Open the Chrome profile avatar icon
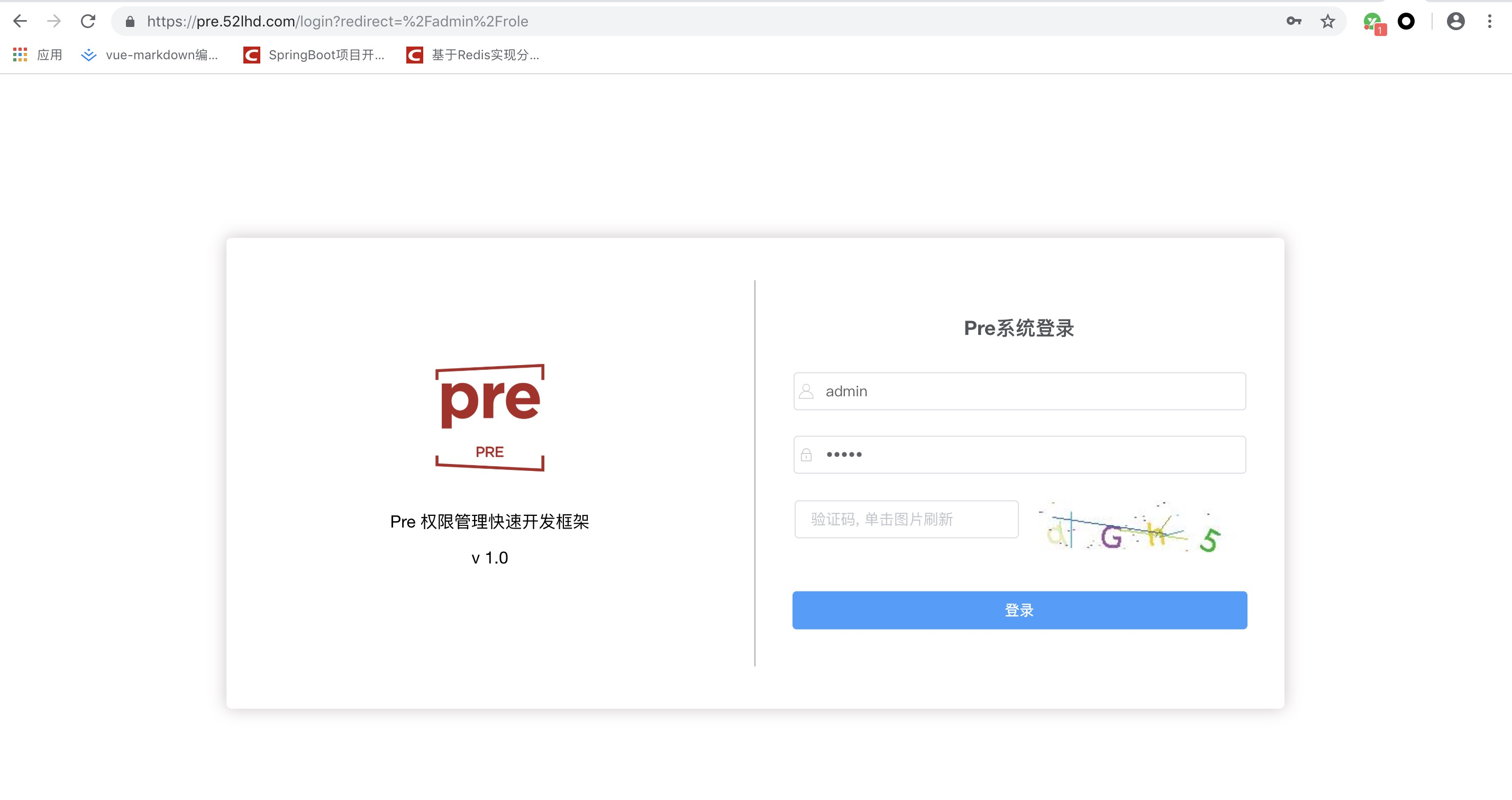Screen dimensions: 1512x800 1455,21
